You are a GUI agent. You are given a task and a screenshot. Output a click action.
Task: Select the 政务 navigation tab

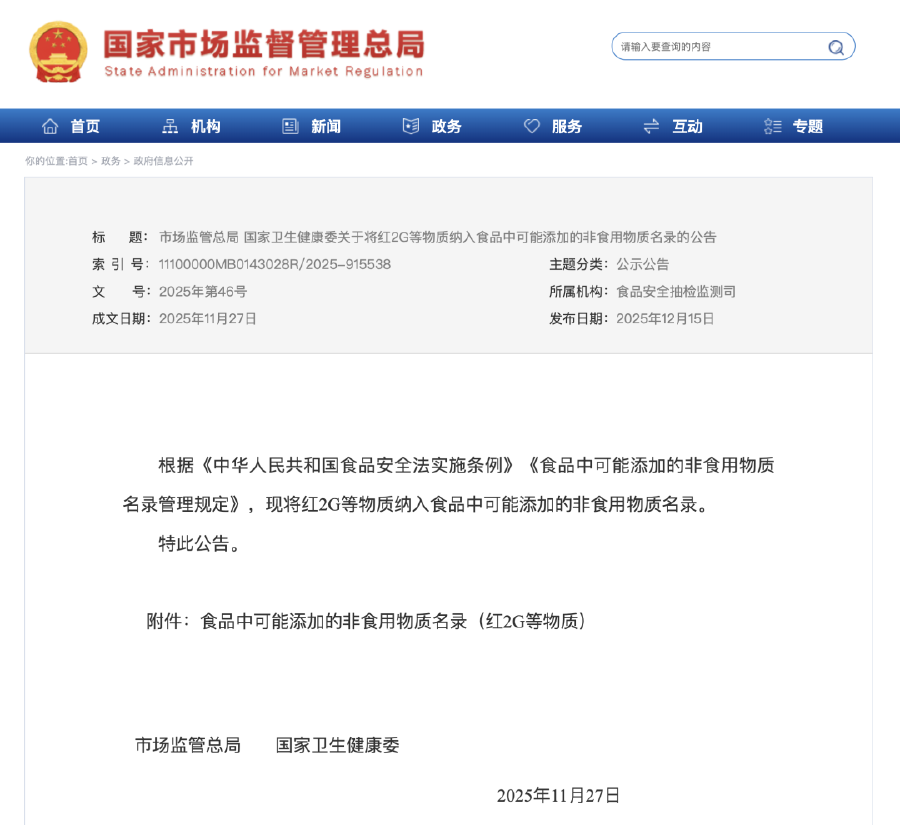coord(447,126)
